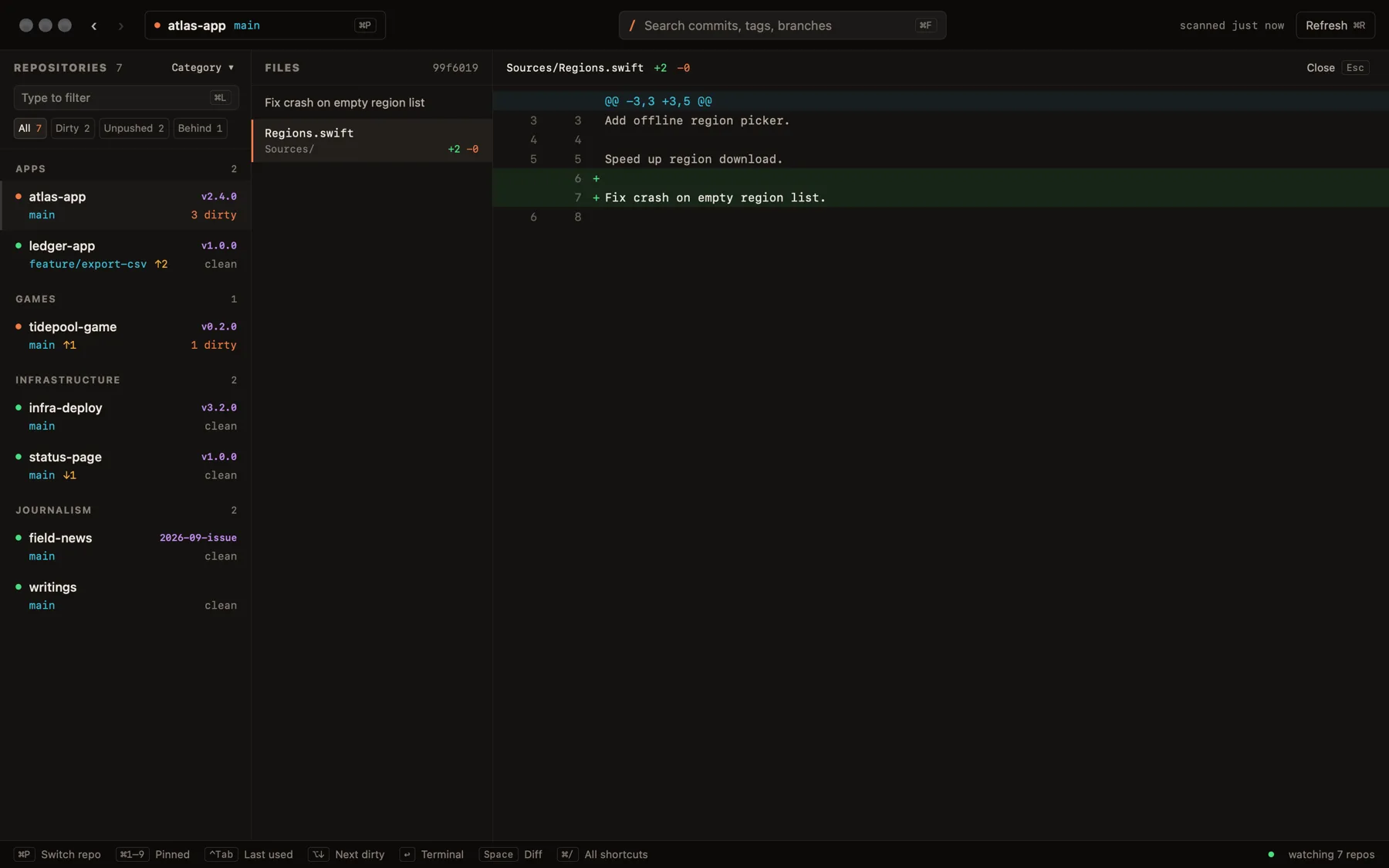Image resolution: width=1389 pixels, height=868 pixels.
Task: Go forward with the right chevron arrow
Action: tap(120, 25)
